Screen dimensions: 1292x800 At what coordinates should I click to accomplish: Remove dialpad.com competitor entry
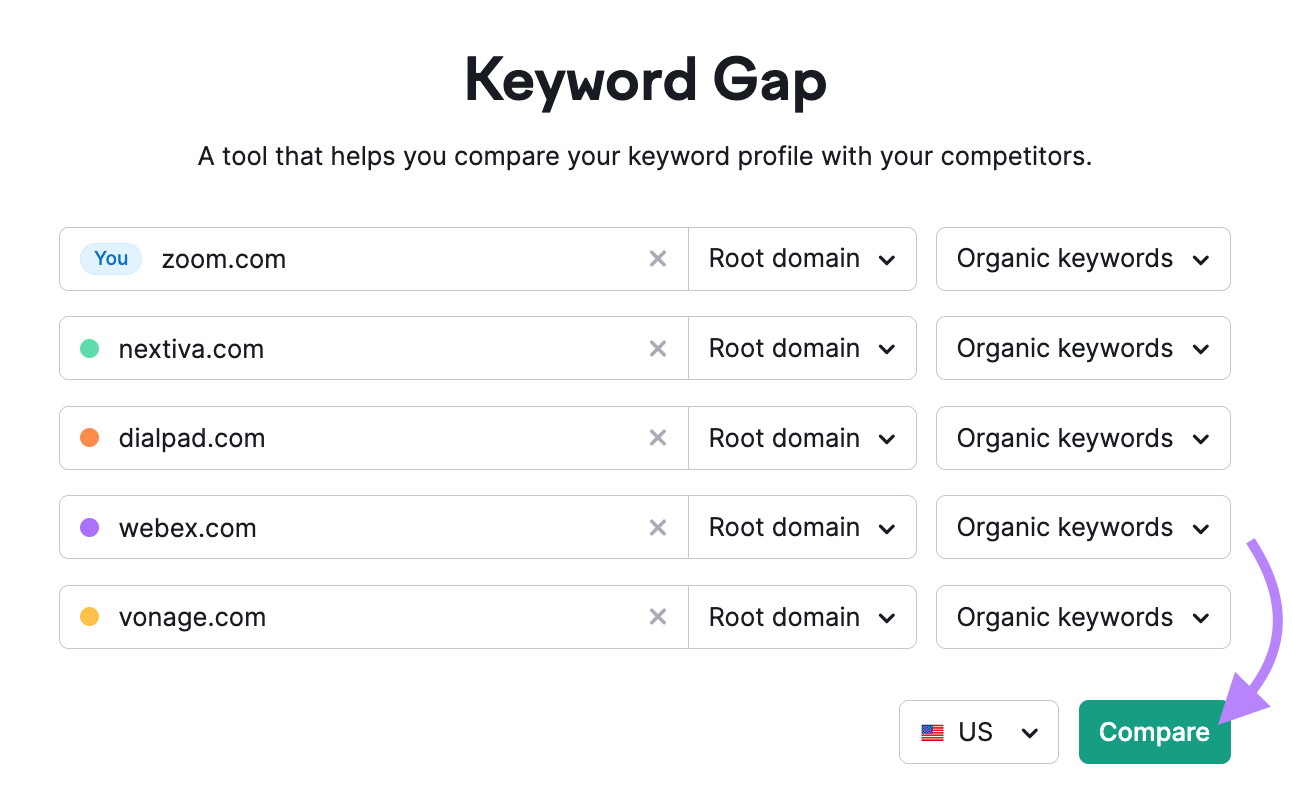coord(658,438)
